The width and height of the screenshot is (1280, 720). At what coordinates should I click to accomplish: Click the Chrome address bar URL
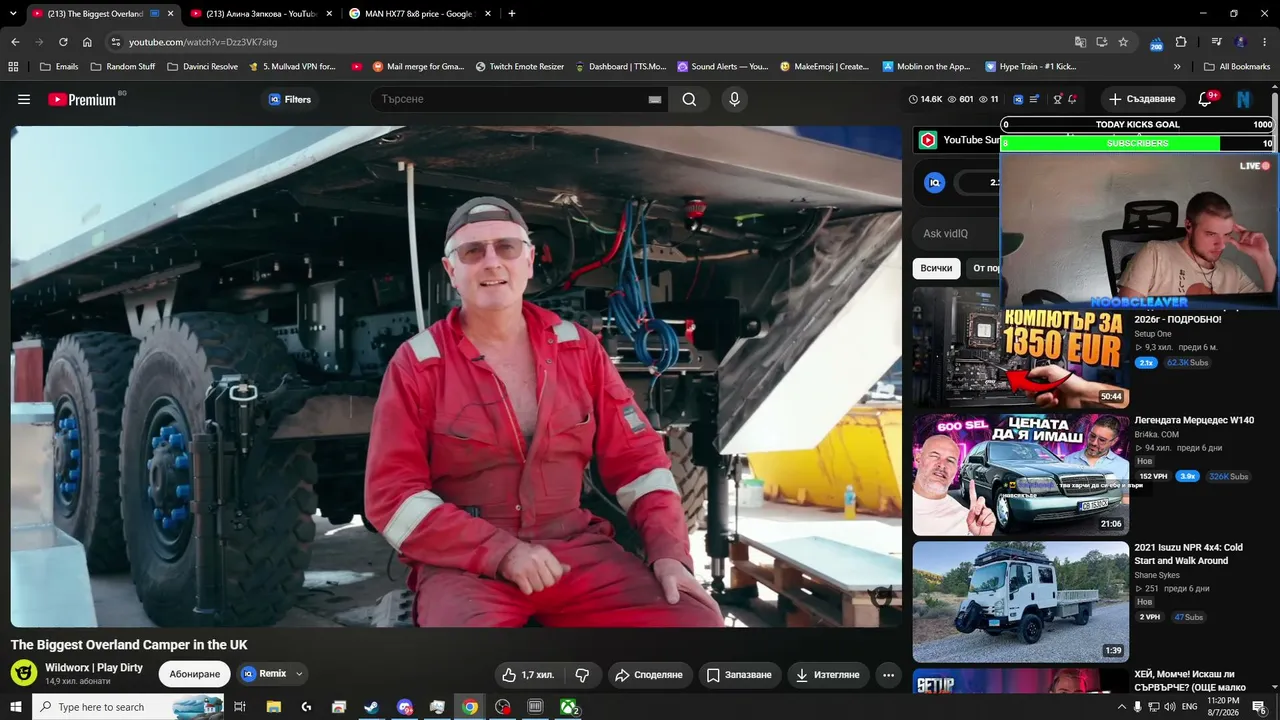click(203, 42)
